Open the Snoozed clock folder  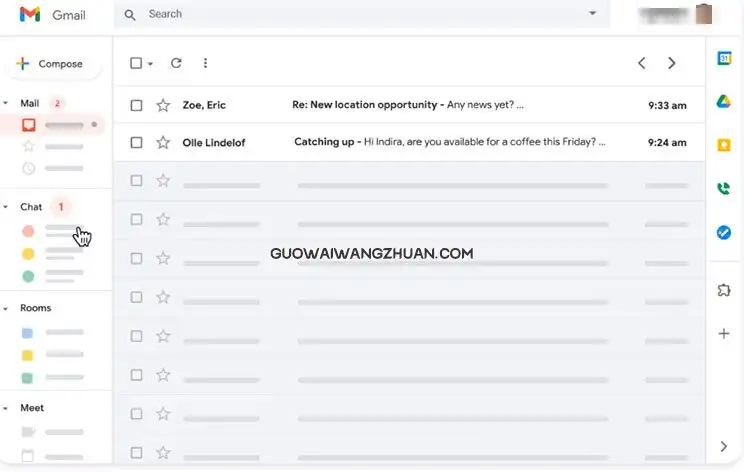pos(28,168)
